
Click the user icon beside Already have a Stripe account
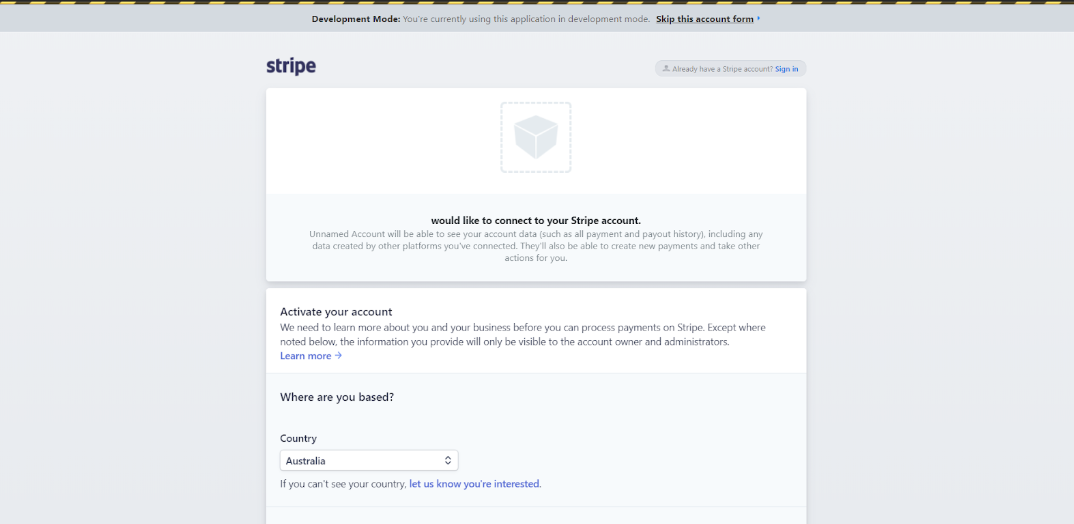[666, 68]
